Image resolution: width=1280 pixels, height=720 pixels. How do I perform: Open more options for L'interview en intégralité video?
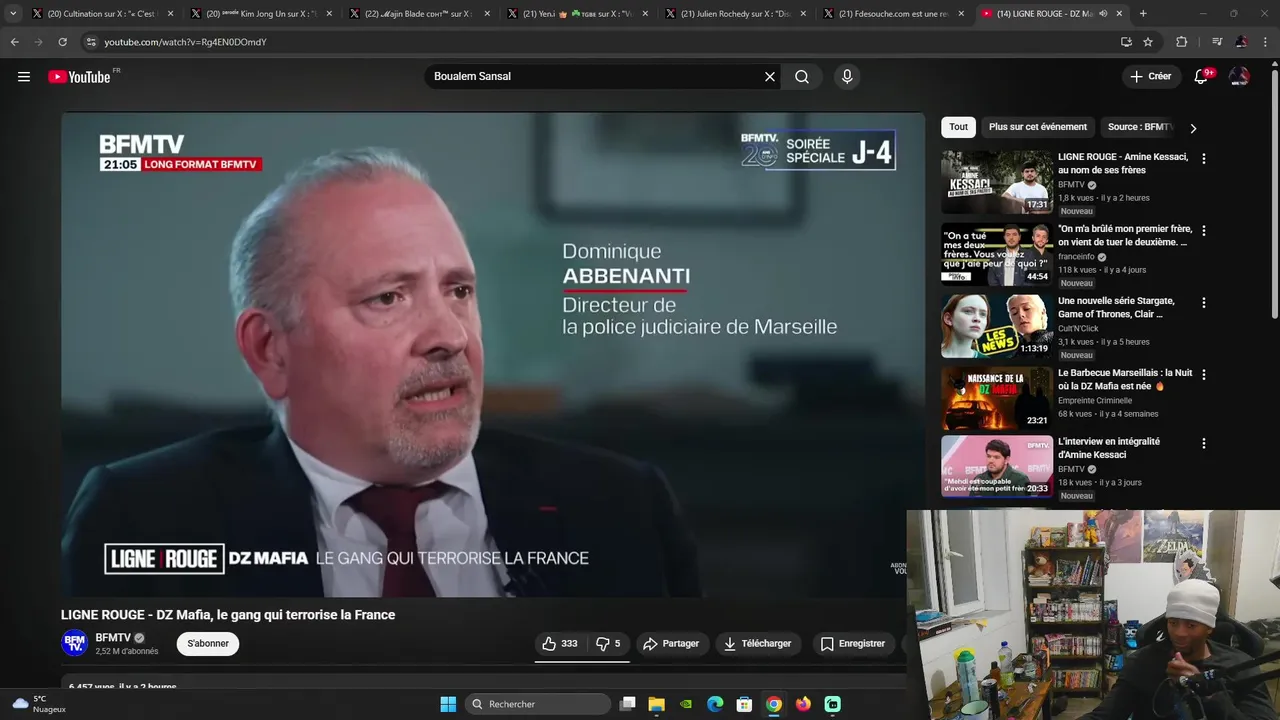pyautogui.click(x=1204, y=444)
